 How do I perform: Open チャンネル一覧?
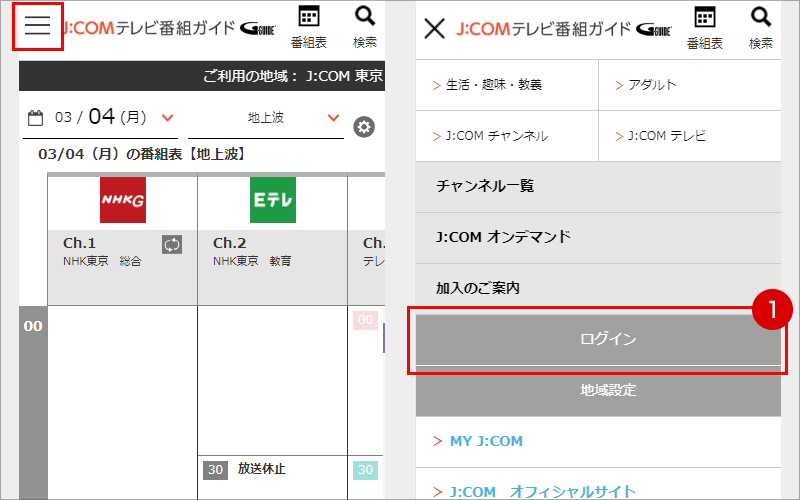pyautogui.click(x=598, y=187)
